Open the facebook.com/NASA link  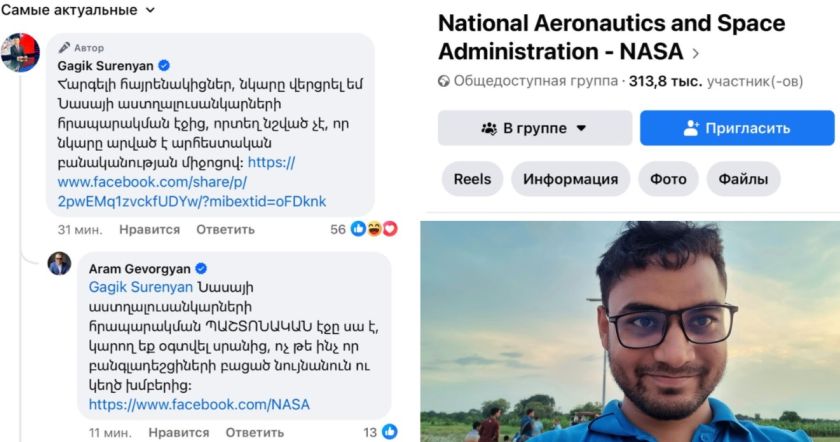199,405
